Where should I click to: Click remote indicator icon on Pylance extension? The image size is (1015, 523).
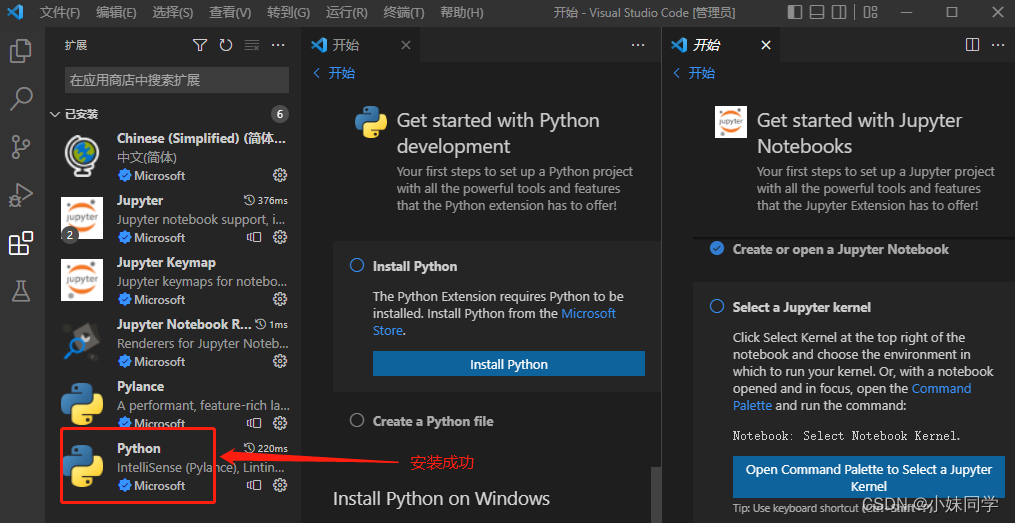pos(254,423)
